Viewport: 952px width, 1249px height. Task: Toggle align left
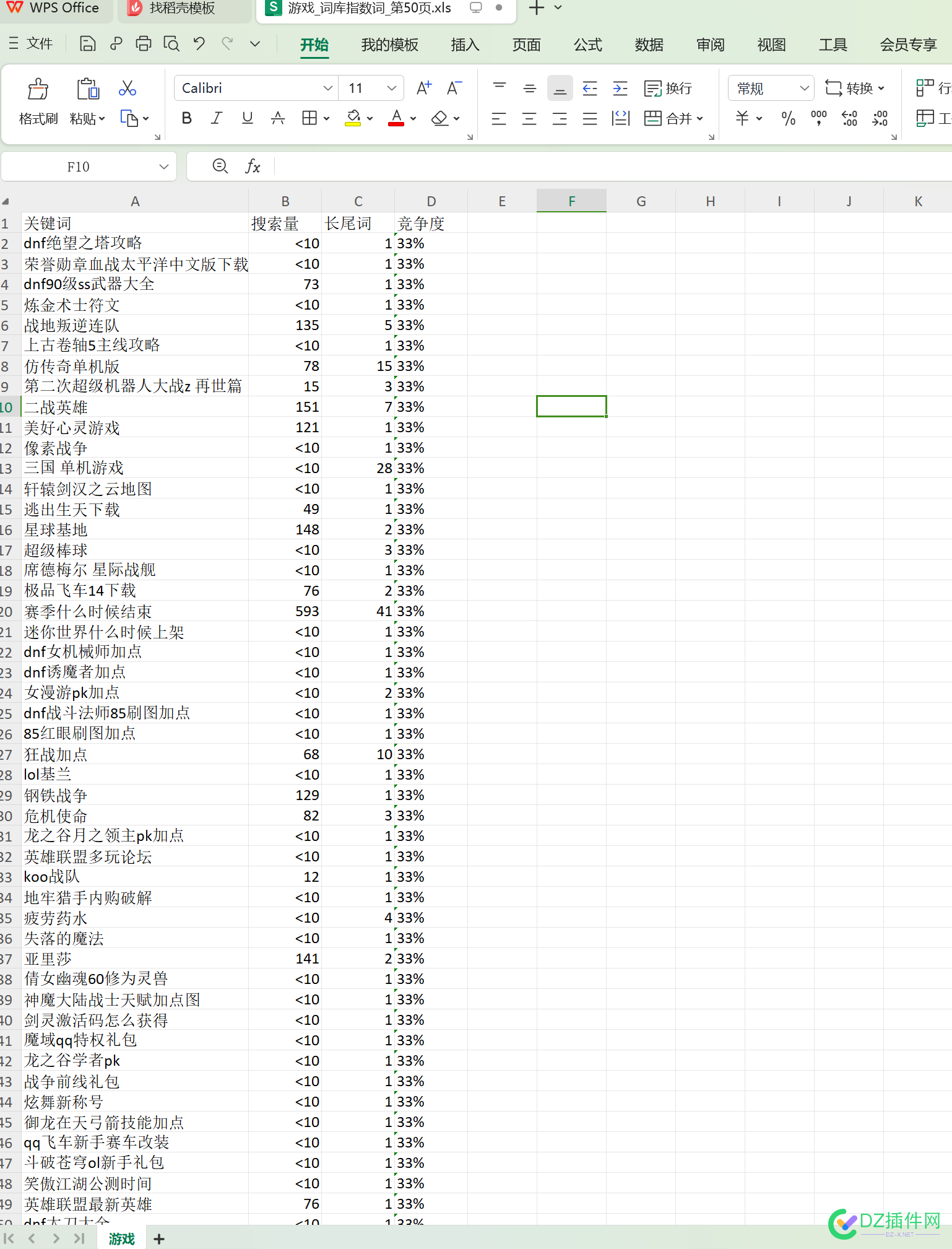click(499, 118)
